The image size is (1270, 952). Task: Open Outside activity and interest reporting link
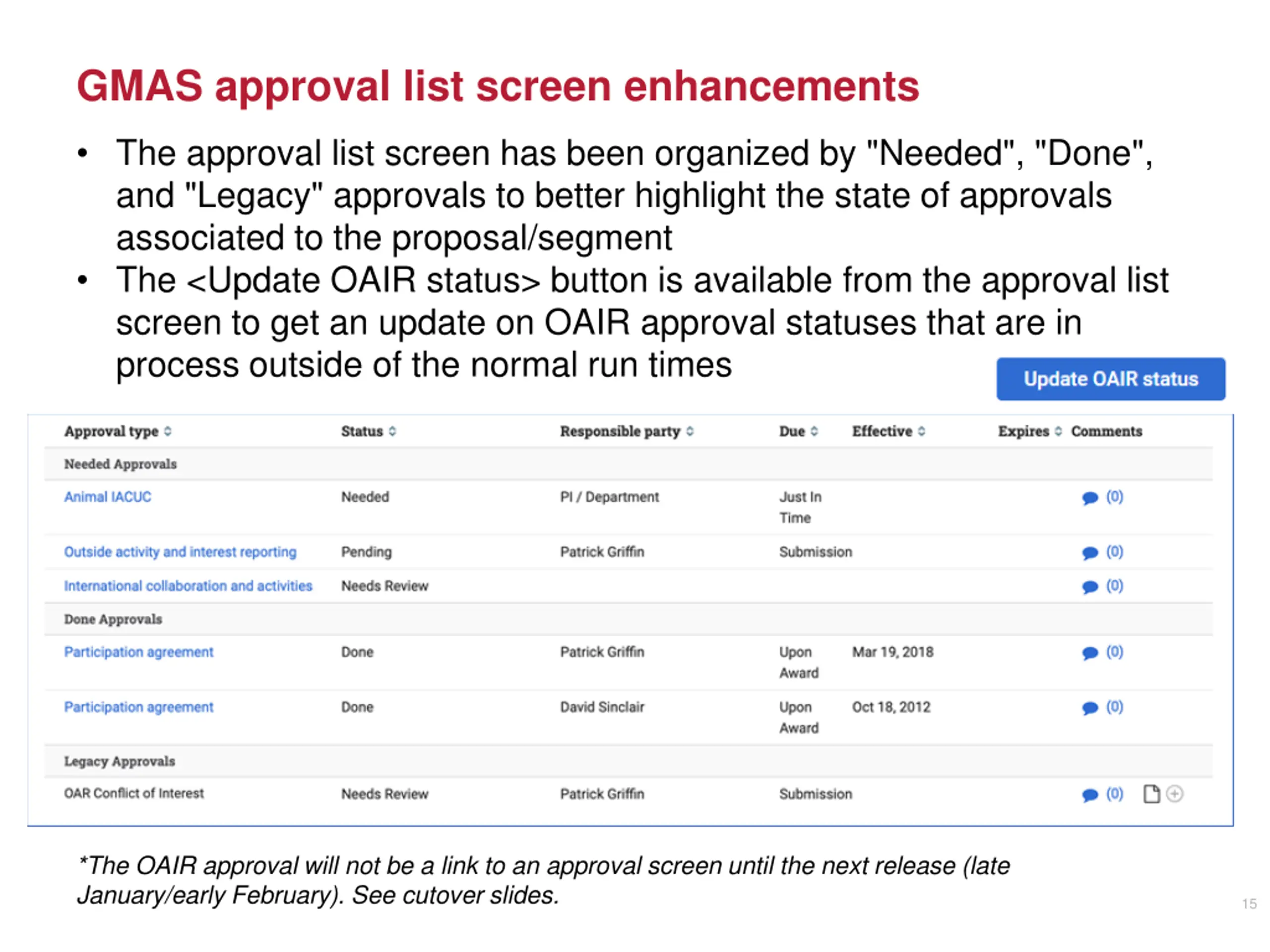coord(180,551)
